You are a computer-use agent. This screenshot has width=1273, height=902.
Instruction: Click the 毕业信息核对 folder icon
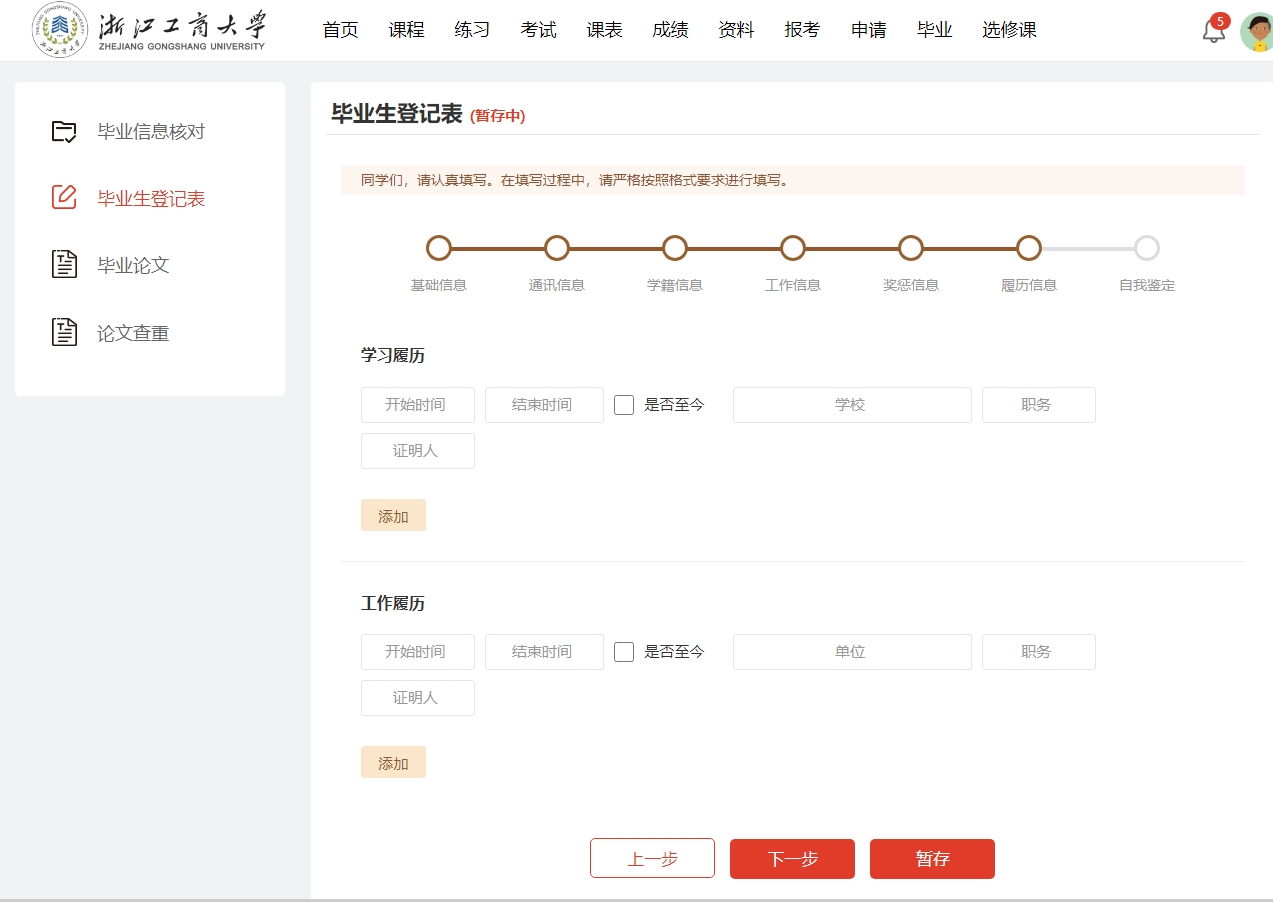tap(64, 132)
